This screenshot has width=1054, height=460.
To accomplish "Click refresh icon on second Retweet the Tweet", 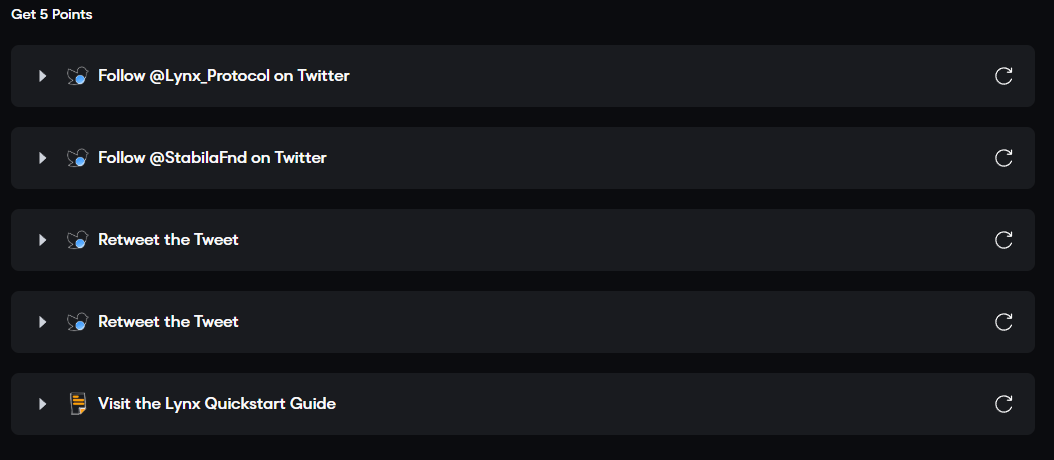I will point(1004,322).
